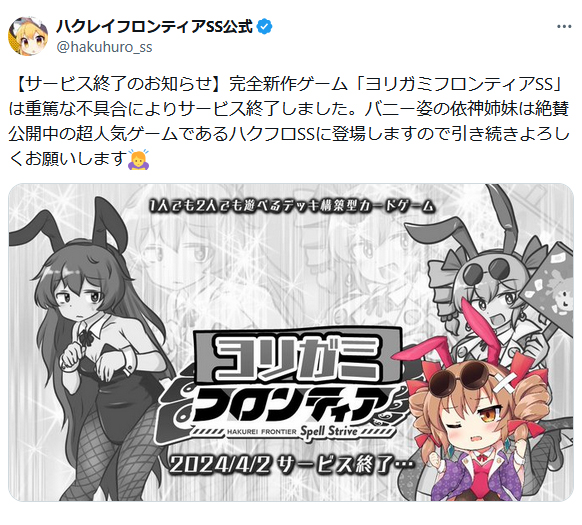The image size is (582, 525).
Task: Click the bowing person emoji in tweet
Action: (138, 160)
